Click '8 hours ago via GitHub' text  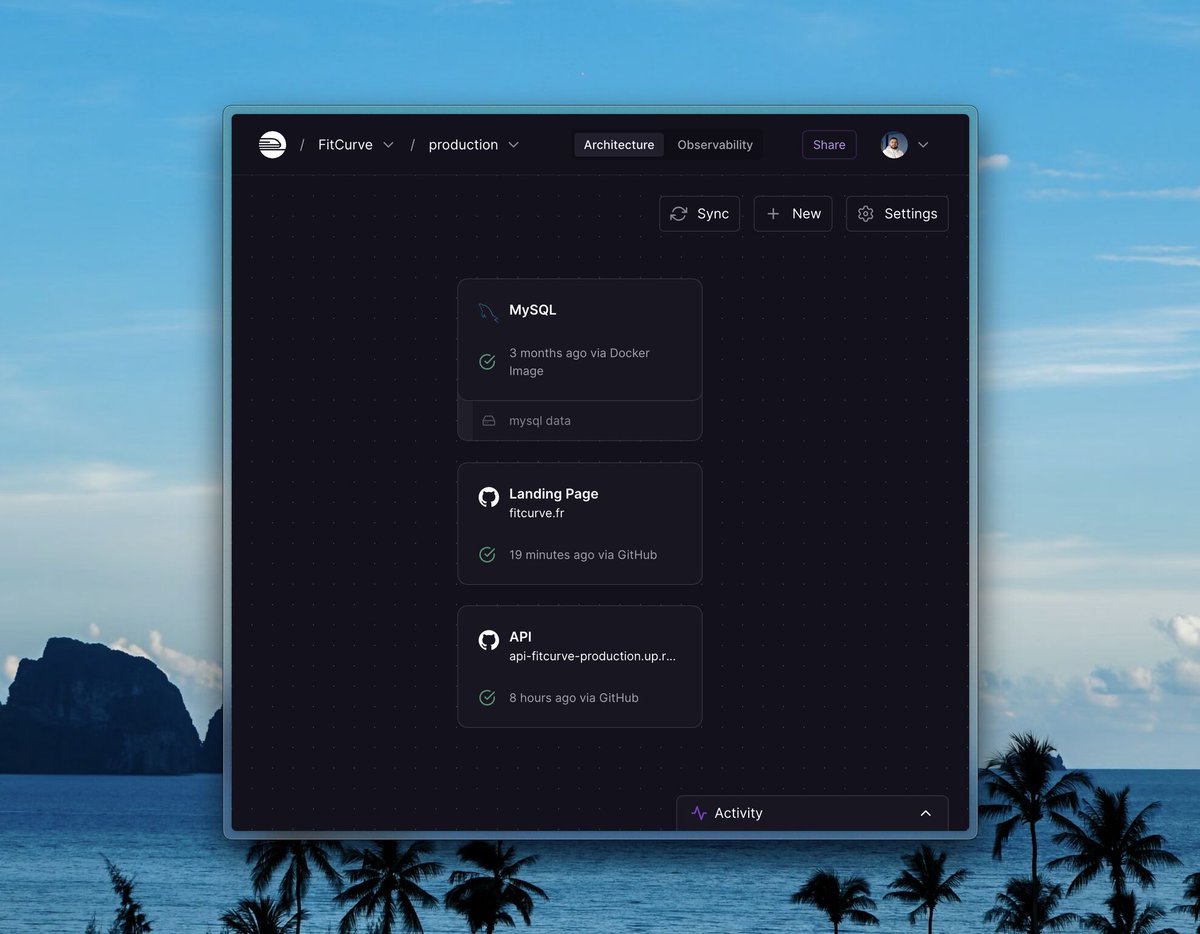(574, 698)
